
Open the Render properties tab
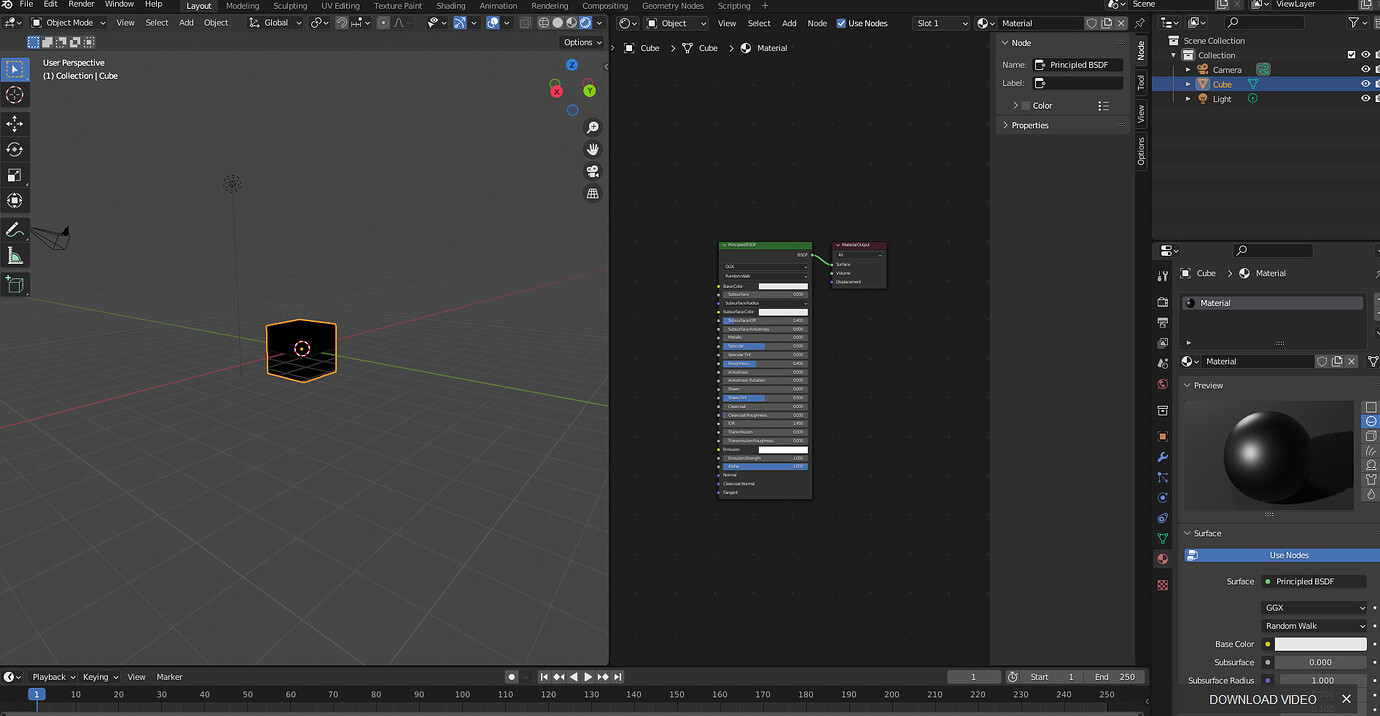pyautogui.click(x=1162, y=301)
